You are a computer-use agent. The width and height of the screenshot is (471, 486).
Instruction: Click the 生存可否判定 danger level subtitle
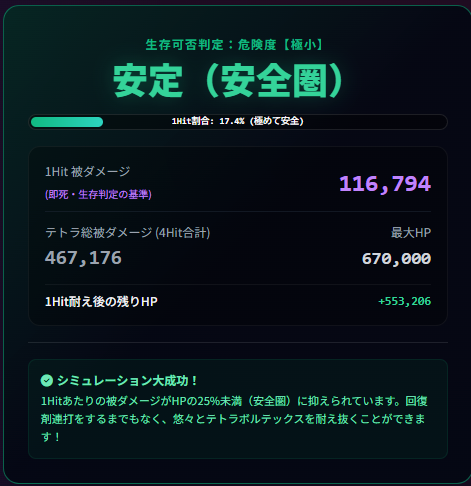pos(234,45)
